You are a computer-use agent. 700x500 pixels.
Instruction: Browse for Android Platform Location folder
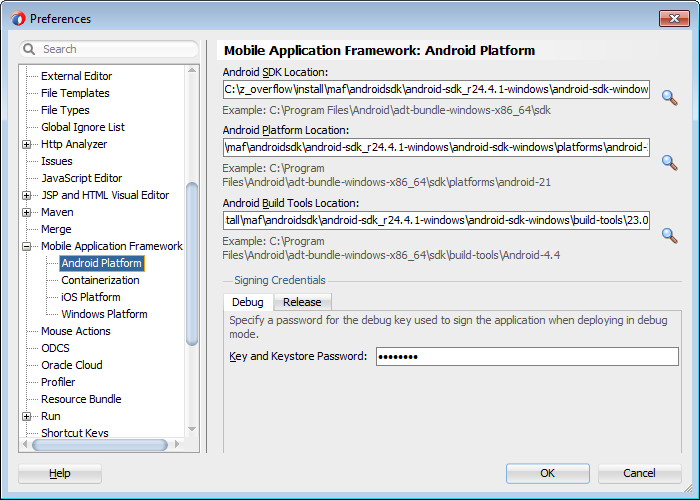point(669,162)
